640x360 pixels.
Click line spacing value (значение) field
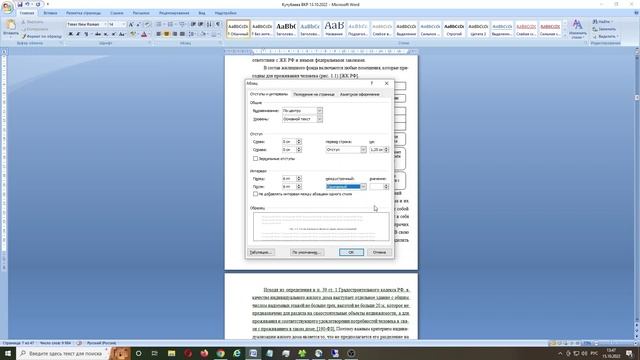376,187
